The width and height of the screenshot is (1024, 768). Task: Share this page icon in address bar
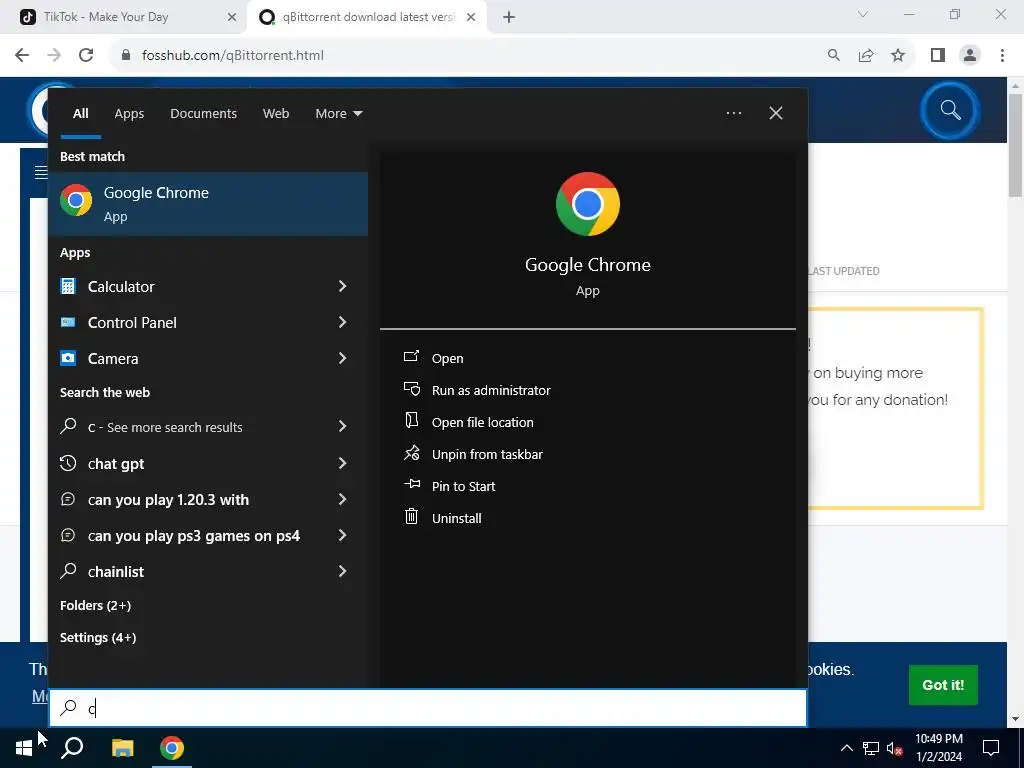[x=866, y=56]
